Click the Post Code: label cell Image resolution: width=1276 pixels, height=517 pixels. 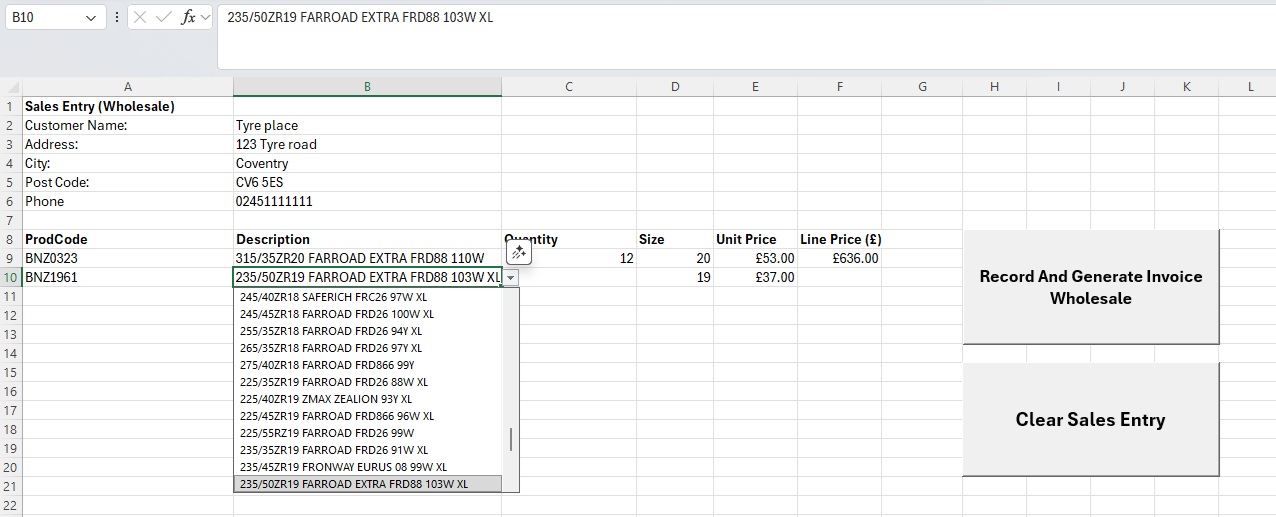[x=127, y=182]
